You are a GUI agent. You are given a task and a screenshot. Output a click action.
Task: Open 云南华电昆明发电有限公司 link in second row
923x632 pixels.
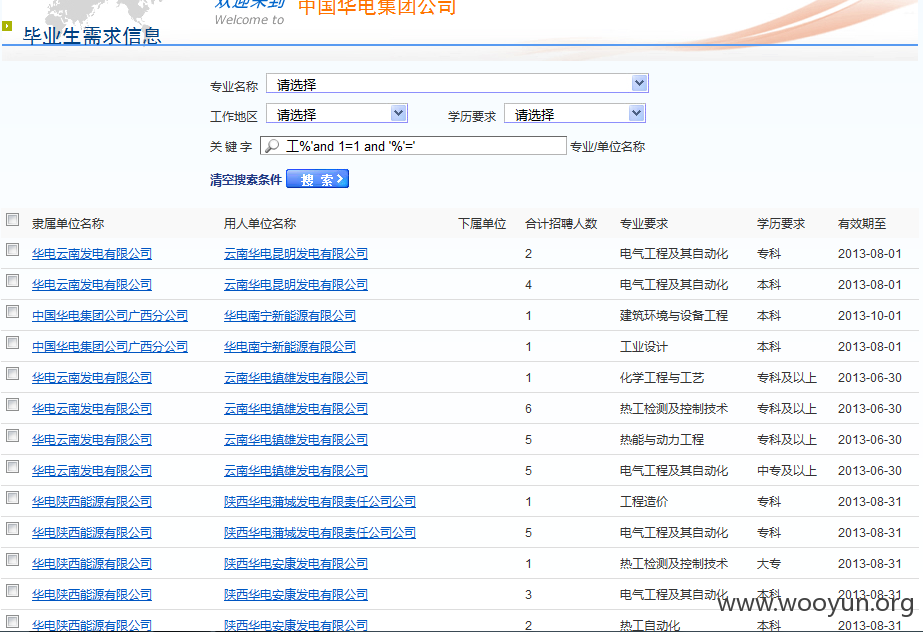pyautogui.click(x=296, y=285)
